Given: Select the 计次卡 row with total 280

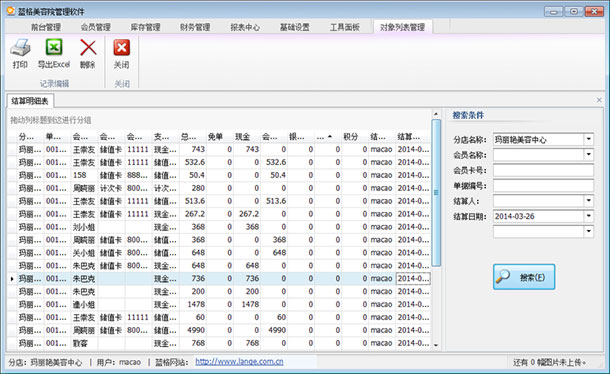Looking at the screenshot, I should click(x=220, y=188).
